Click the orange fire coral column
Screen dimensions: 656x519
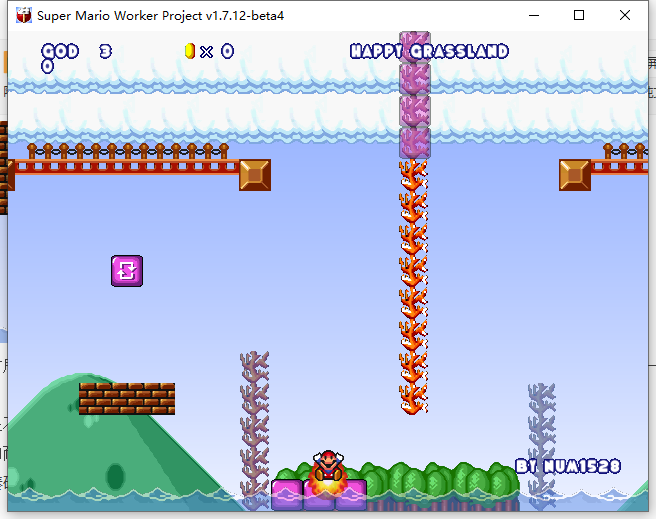click(414, 286)
